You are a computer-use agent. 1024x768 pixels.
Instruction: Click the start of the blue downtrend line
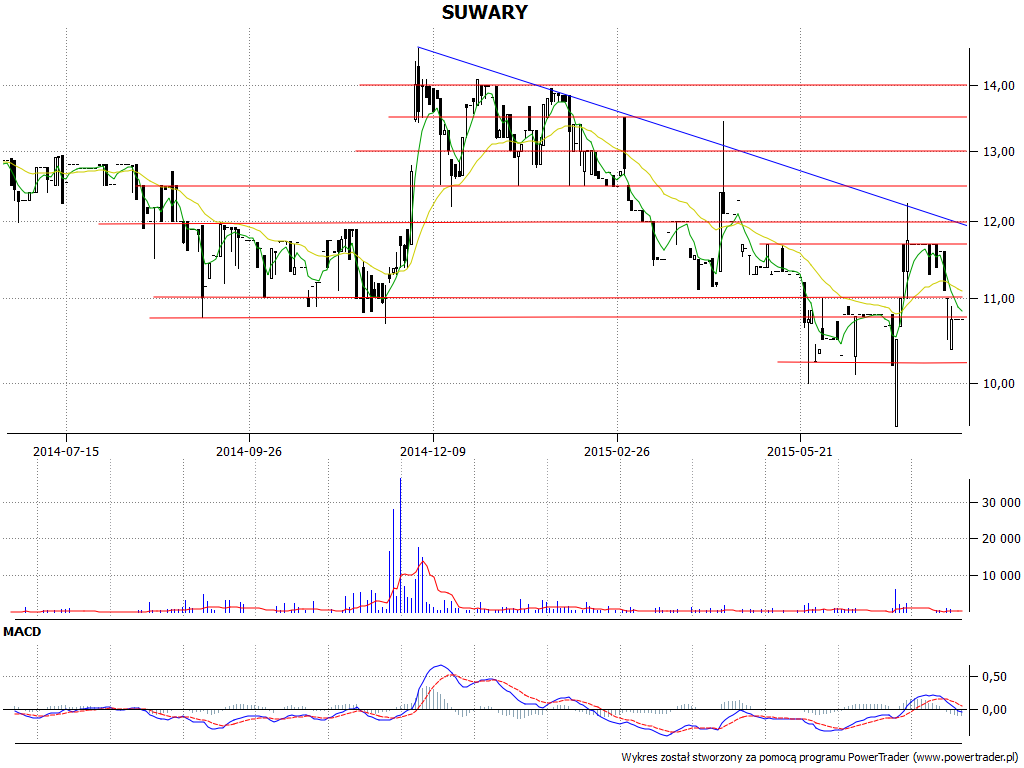[418, 48]
